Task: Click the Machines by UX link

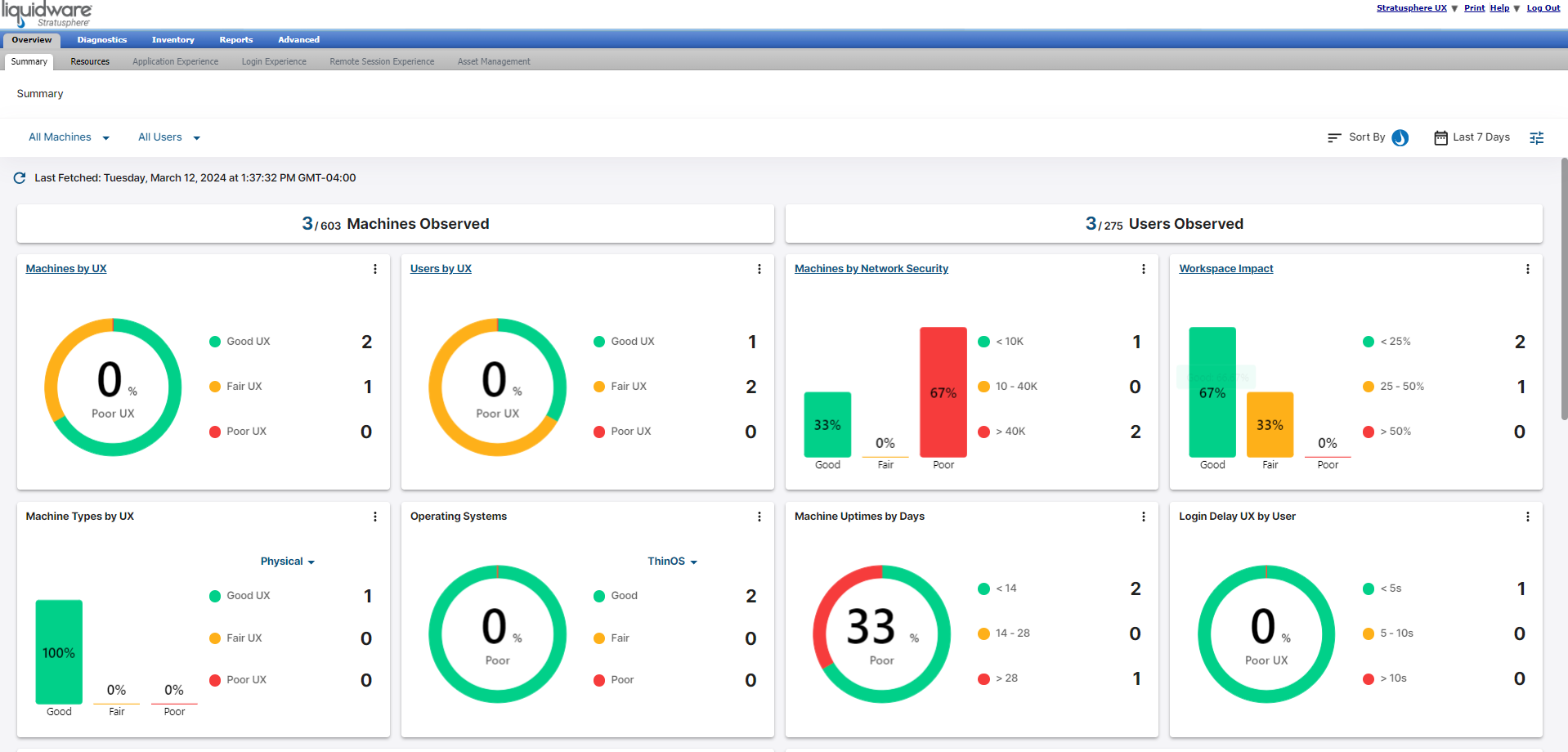Action: coord(66,269)
